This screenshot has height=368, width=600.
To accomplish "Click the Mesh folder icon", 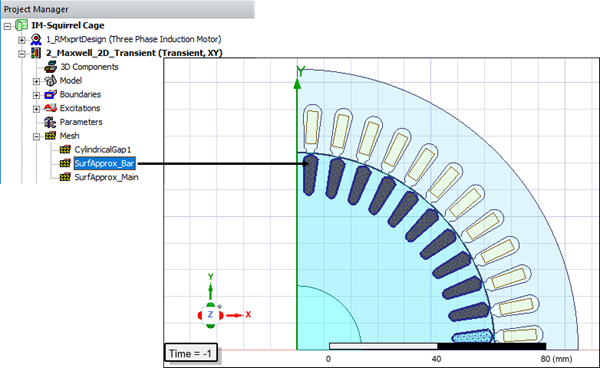I will click(51, 136).
